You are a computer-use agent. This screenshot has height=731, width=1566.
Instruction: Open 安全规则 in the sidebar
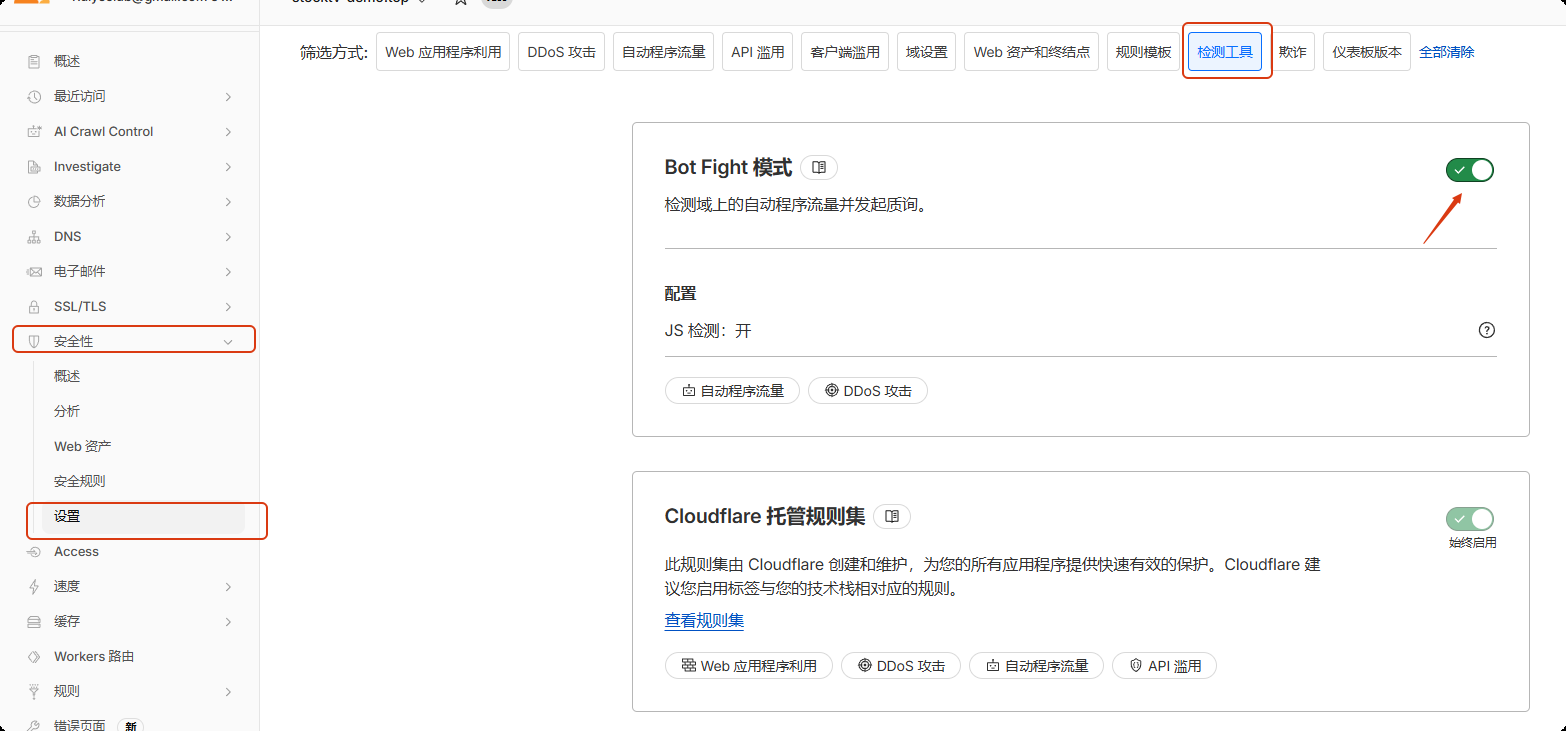tap(80, 482)
